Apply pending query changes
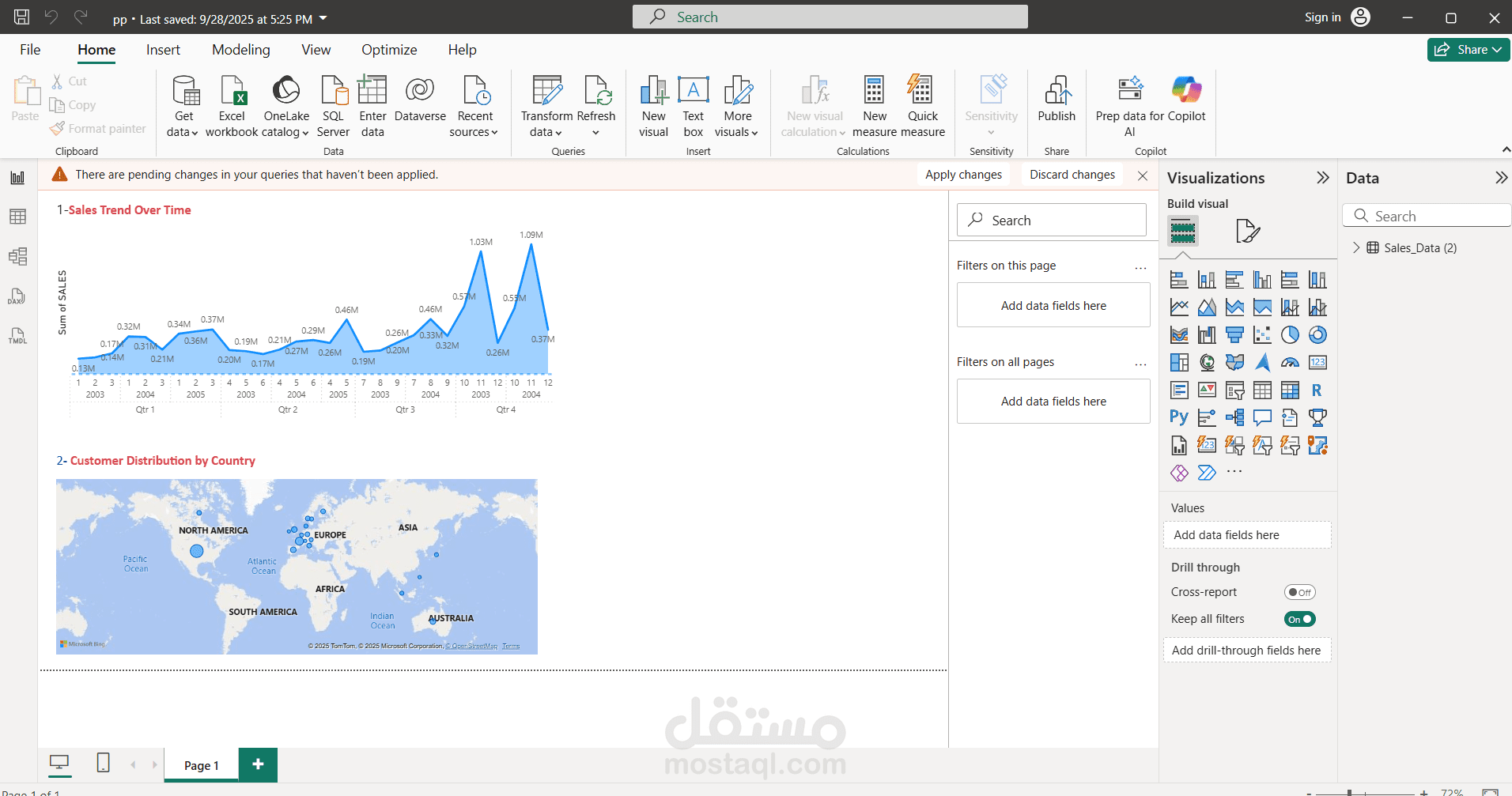Image resolution: width=1512 pixels, height=796 pixels. point(963,174)
